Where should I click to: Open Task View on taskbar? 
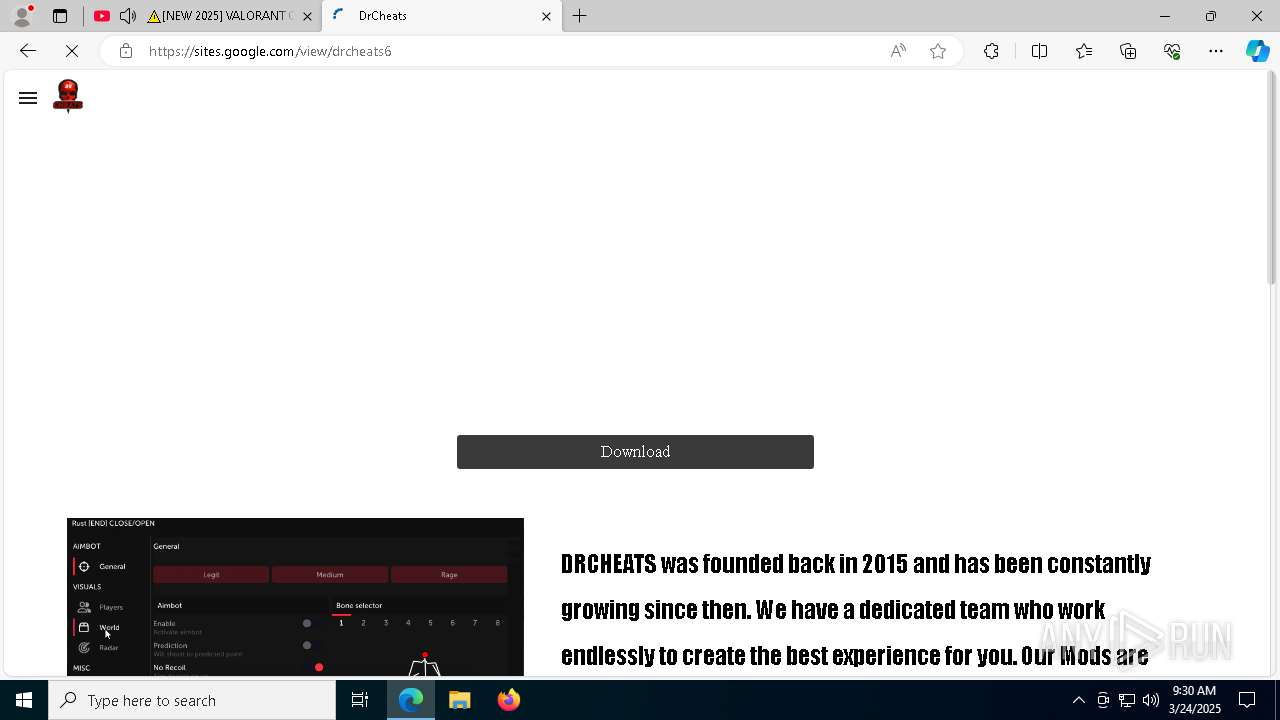360,700
